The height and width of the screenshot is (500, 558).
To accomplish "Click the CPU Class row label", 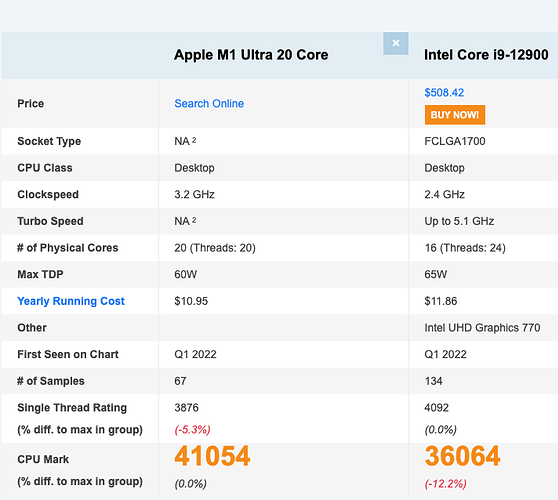I will coord(45,168).
